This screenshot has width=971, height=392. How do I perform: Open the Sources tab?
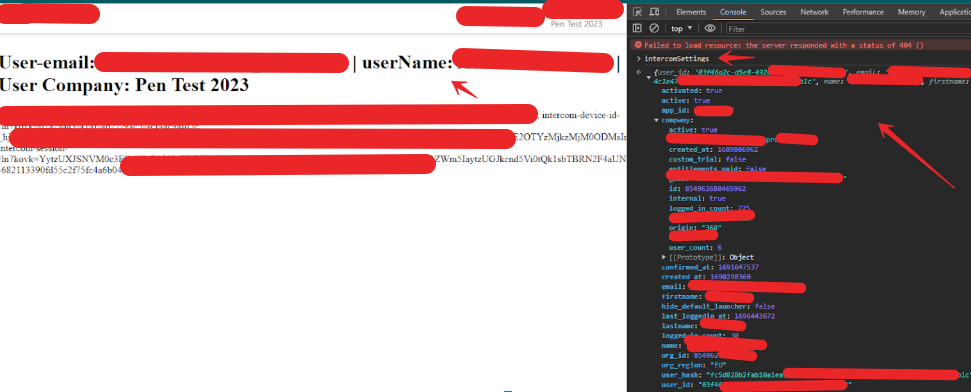coord(773,12)
